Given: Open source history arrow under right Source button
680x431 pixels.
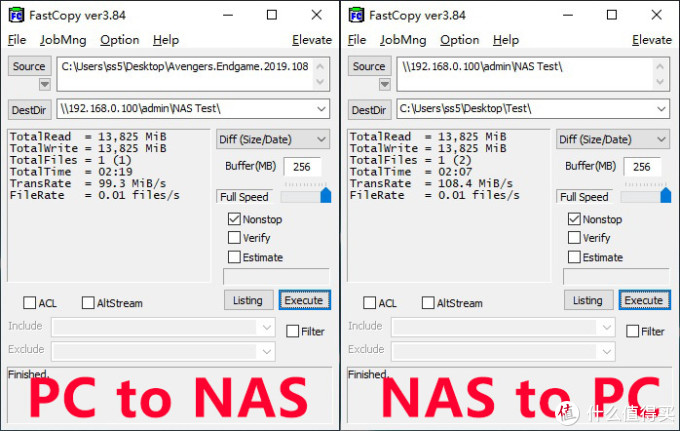Looking at the screenshot, I should (385, 84).
